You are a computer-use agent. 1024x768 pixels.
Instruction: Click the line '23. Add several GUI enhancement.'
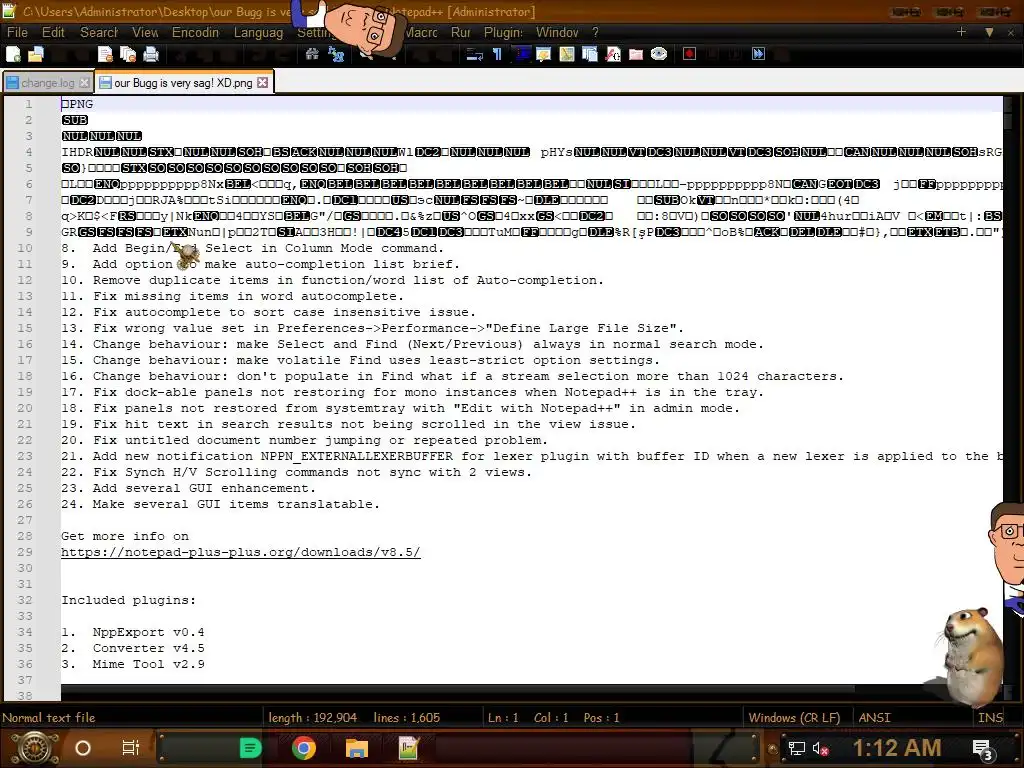[188, 488]
